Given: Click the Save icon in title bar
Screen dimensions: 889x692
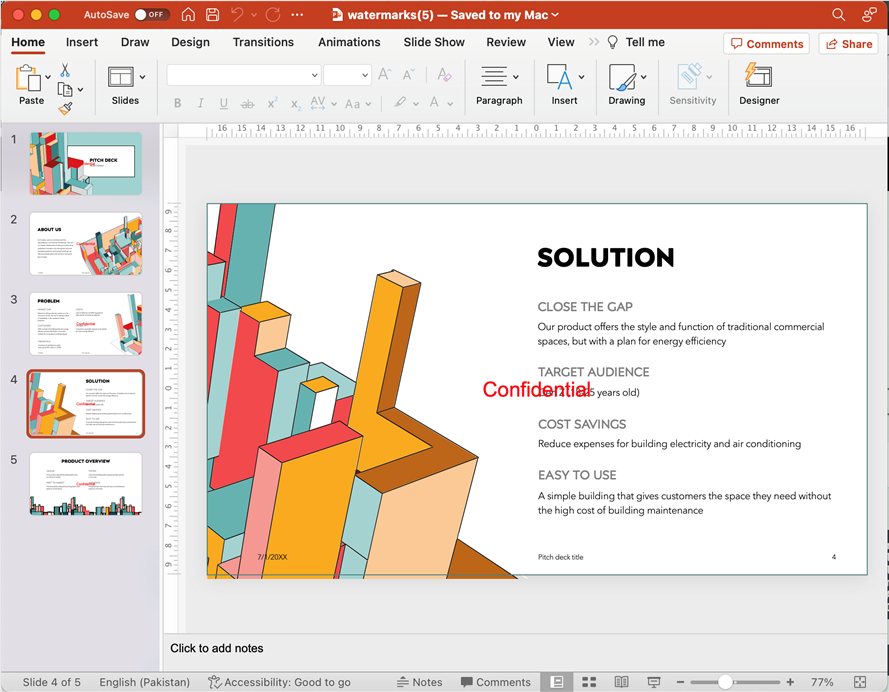Looking at the screenshot, I should pyautogui.click(x=212, y=15).
